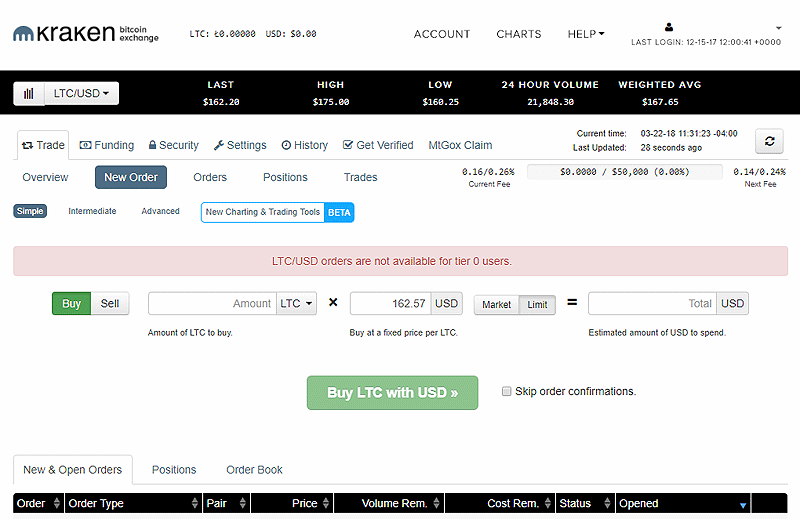Click the LOW price $160.25 value
This screenshot has height=519, width=800.
440,102
